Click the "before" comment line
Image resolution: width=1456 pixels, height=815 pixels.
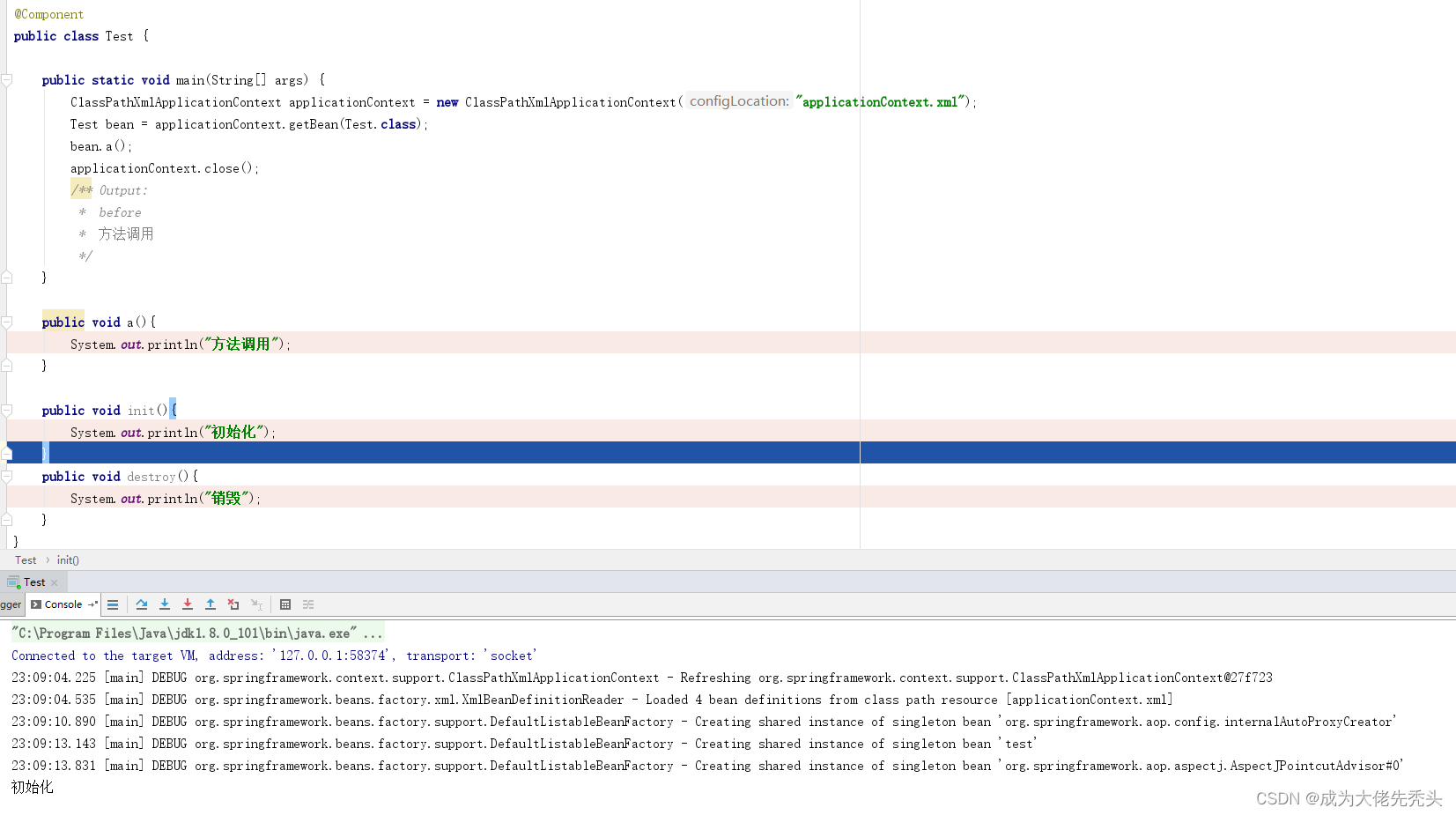coord(109,212)
